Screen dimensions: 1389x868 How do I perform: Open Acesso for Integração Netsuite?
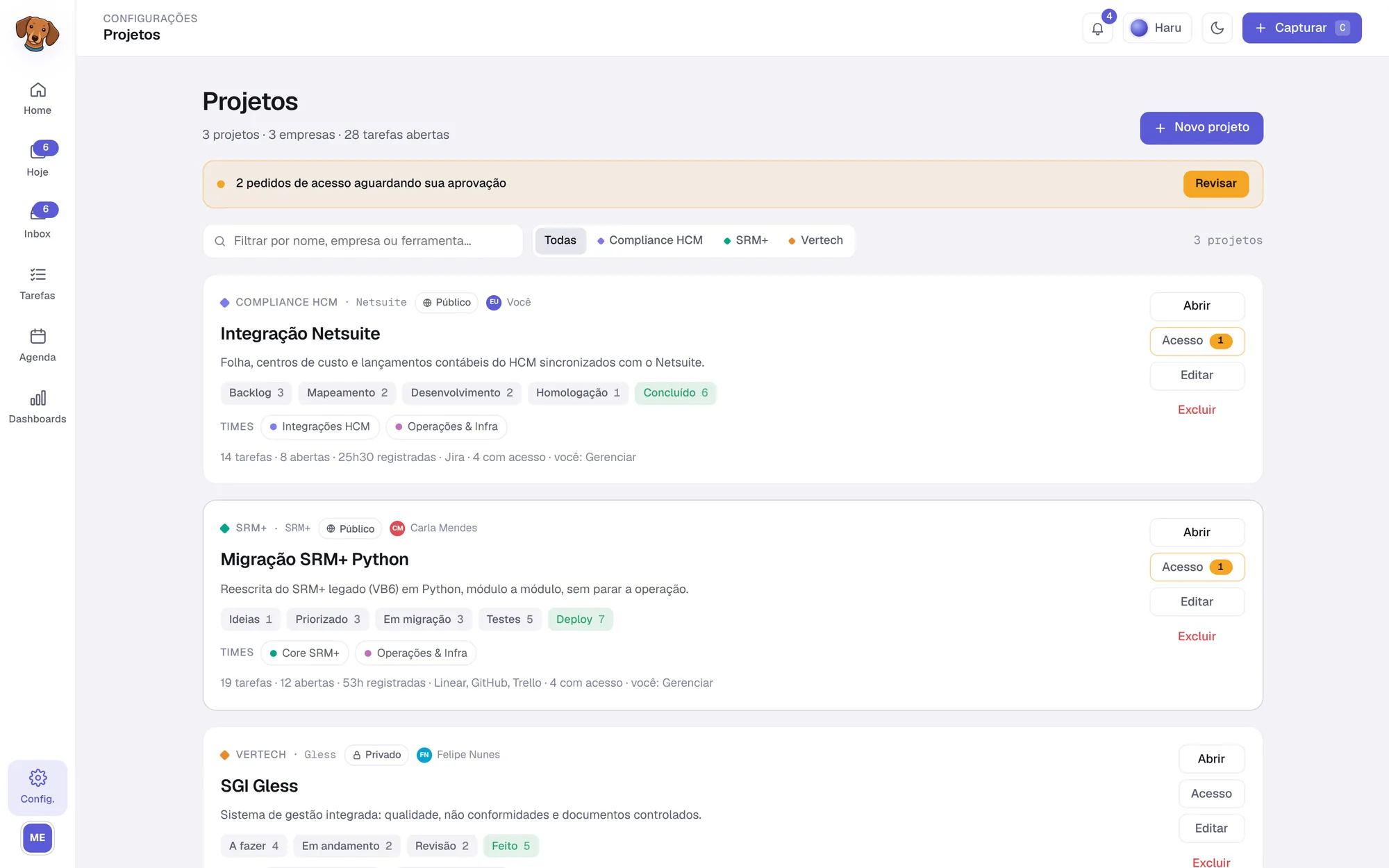point(1197,341)
